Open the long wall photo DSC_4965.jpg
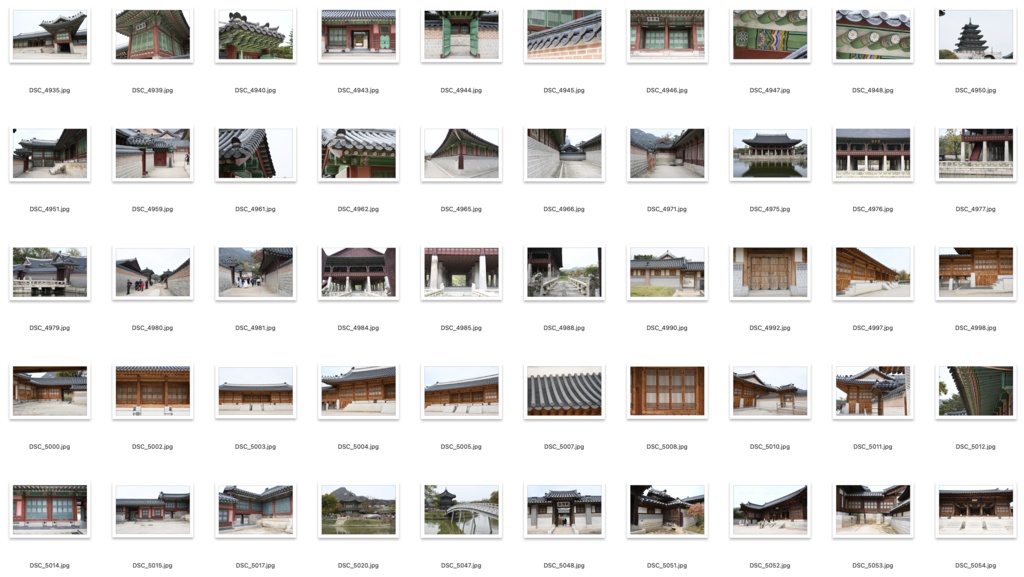1024x577 pixels. click(x=460, y=154)
